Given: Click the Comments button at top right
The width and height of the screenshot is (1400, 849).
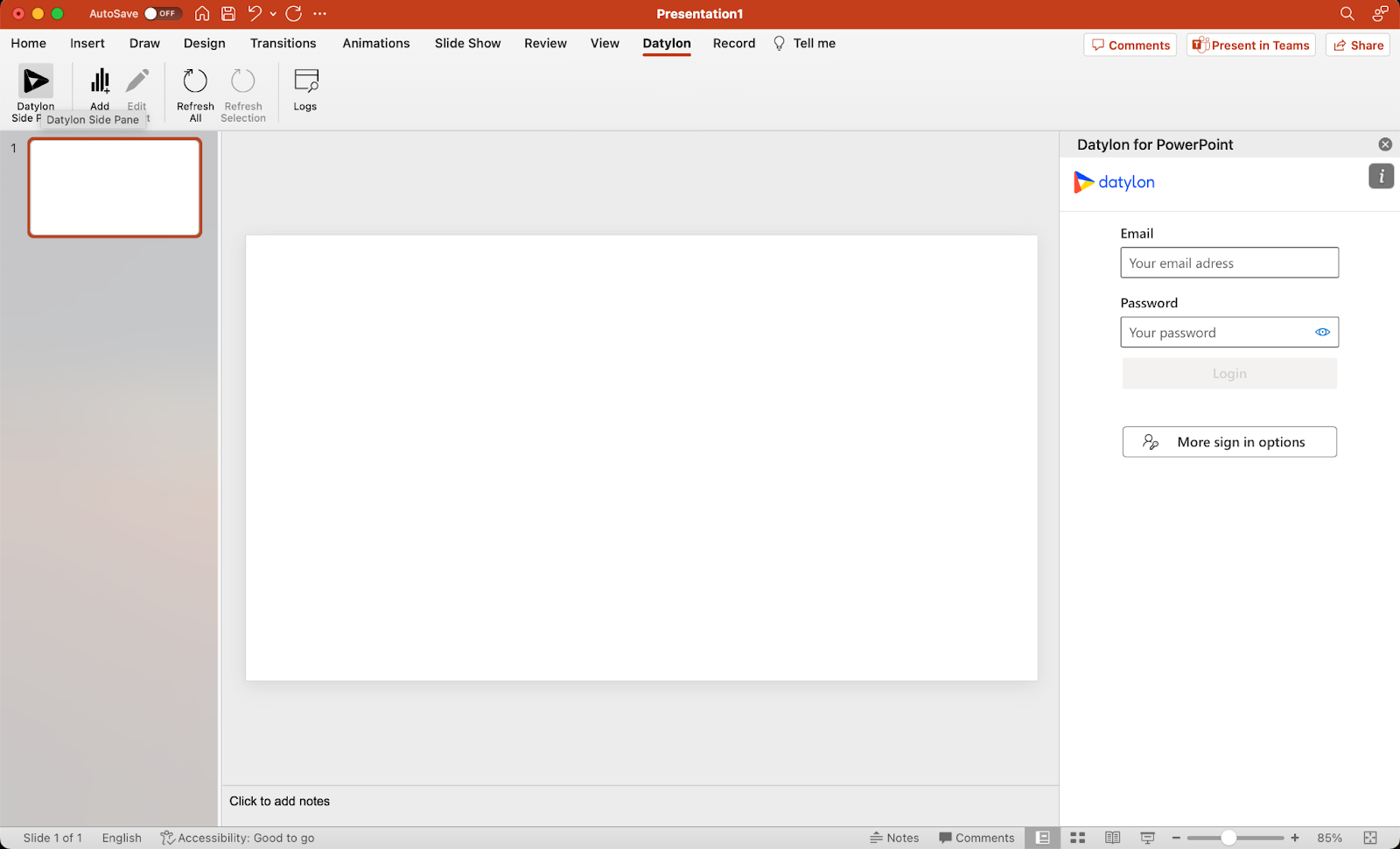Looking at the screenshot, I should [x=1130, y=45].
